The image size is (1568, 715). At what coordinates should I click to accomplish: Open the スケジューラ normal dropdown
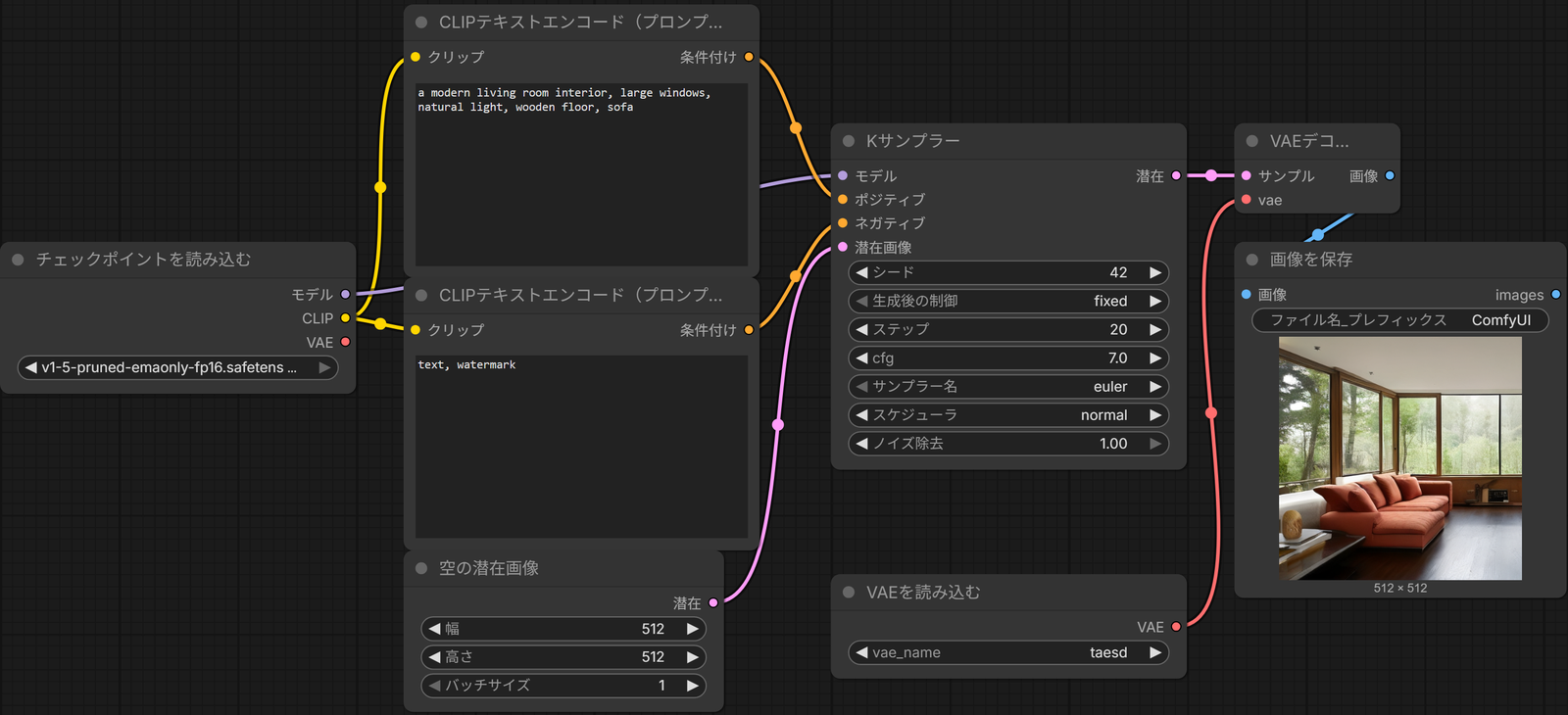[1008, 415]
